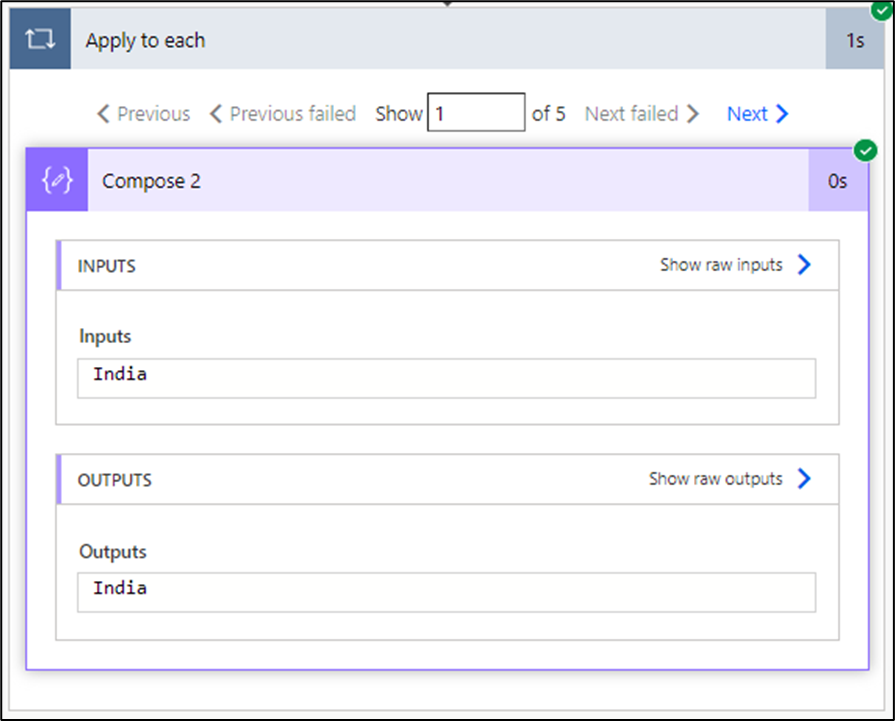The width and height of the screenshot is (895, 721).
Task: Click the Outputs value field showing India
Action: tap(446, 592)
